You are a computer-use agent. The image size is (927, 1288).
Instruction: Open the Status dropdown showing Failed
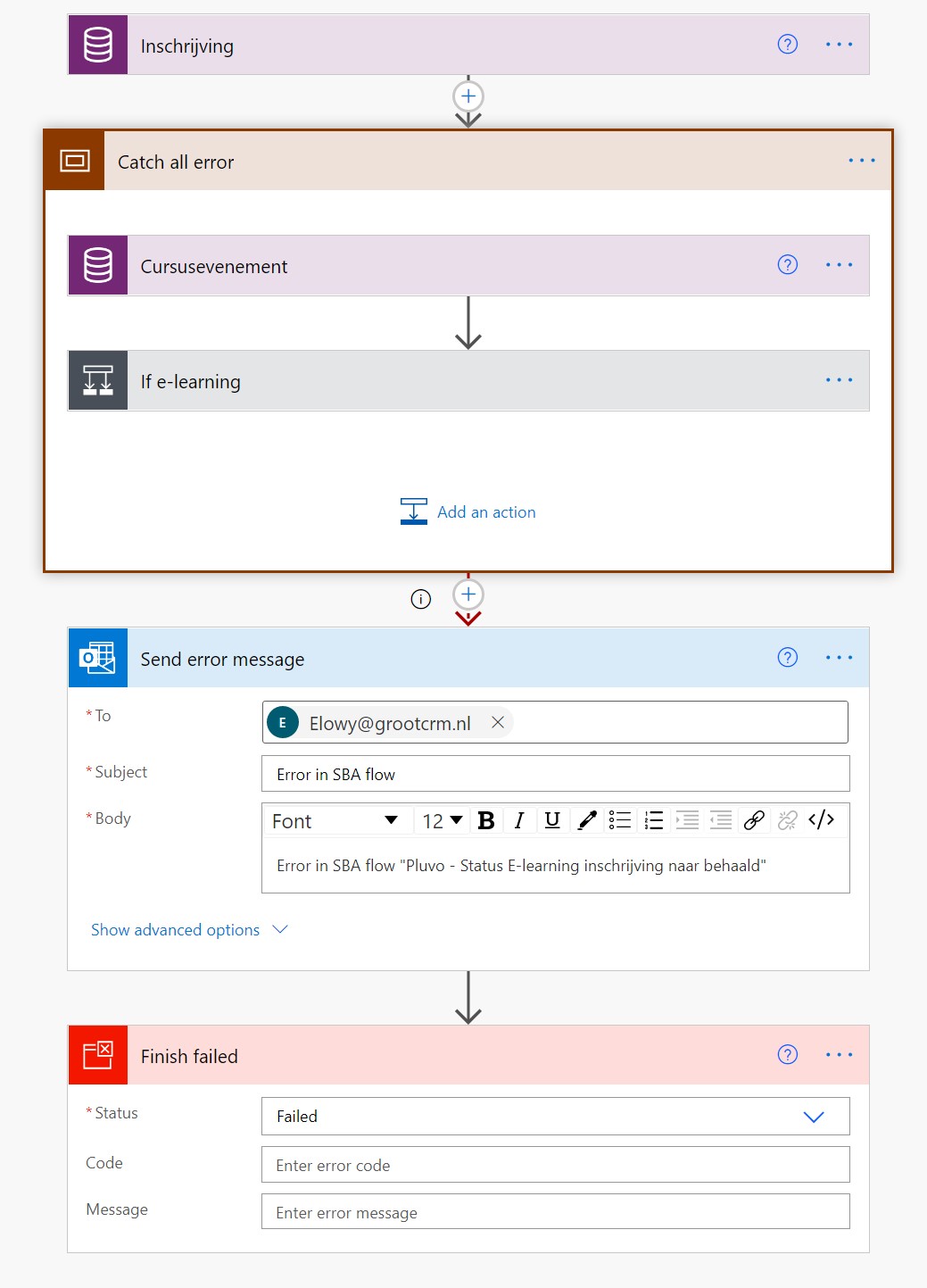click(812, 1116)
